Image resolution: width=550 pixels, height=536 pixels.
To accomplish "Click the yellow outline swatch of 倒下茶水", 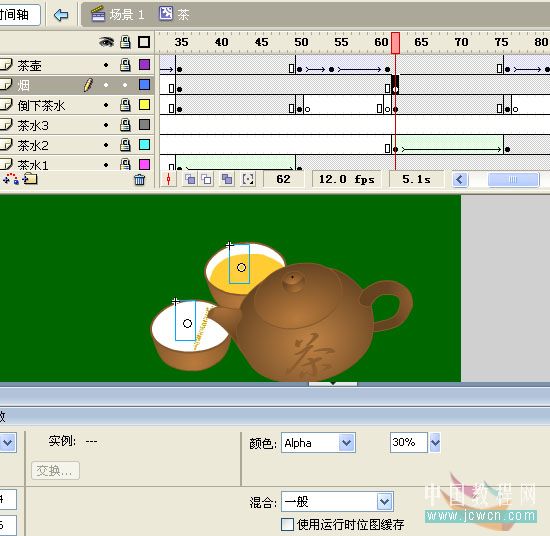I will (x=145, y=105).
